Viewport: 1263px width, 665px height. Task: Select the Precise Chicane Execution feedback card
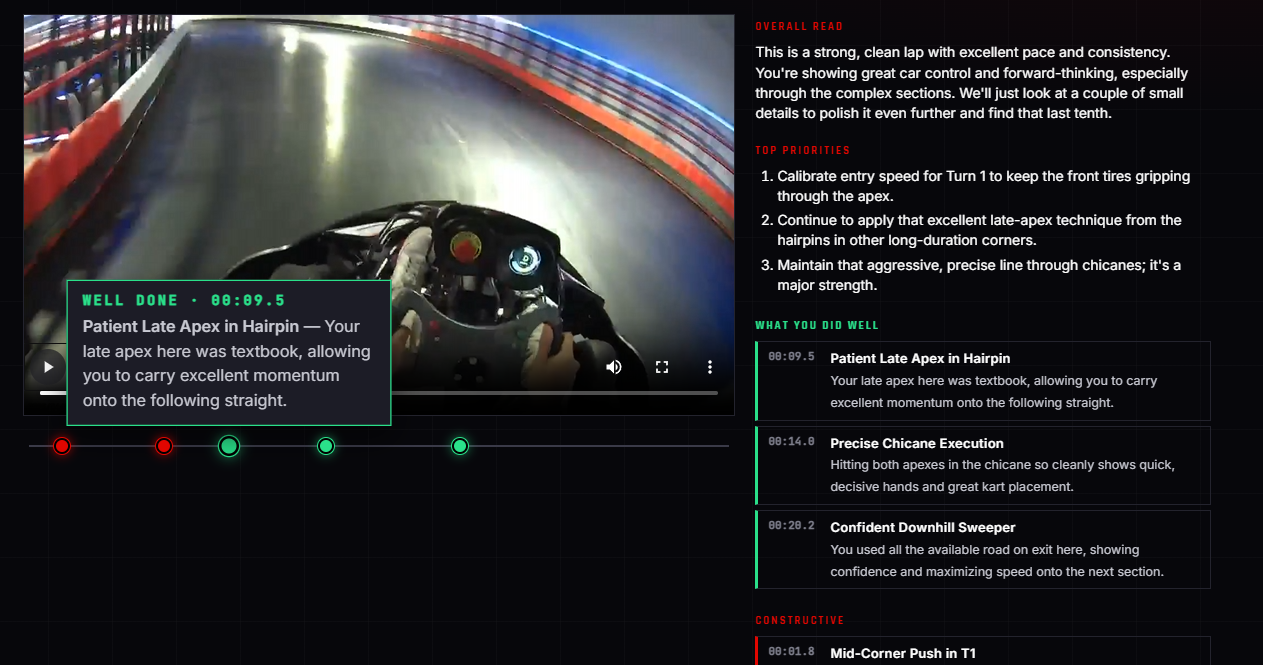[x=983, y=463]
